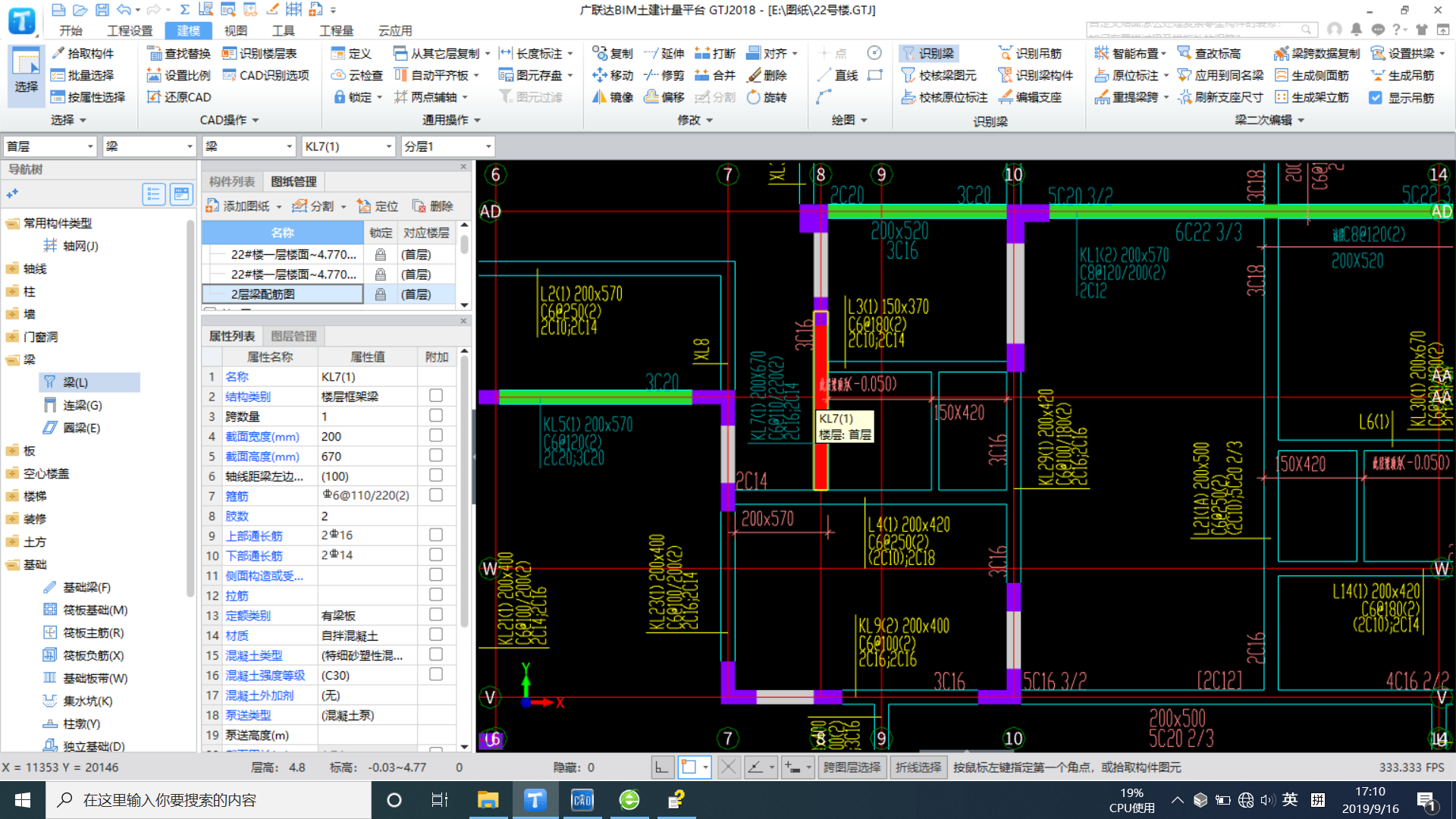Expand the 梁二次编辑 group menu
The height and width of the screenshot is (819, 1456).
(1269, 120)
